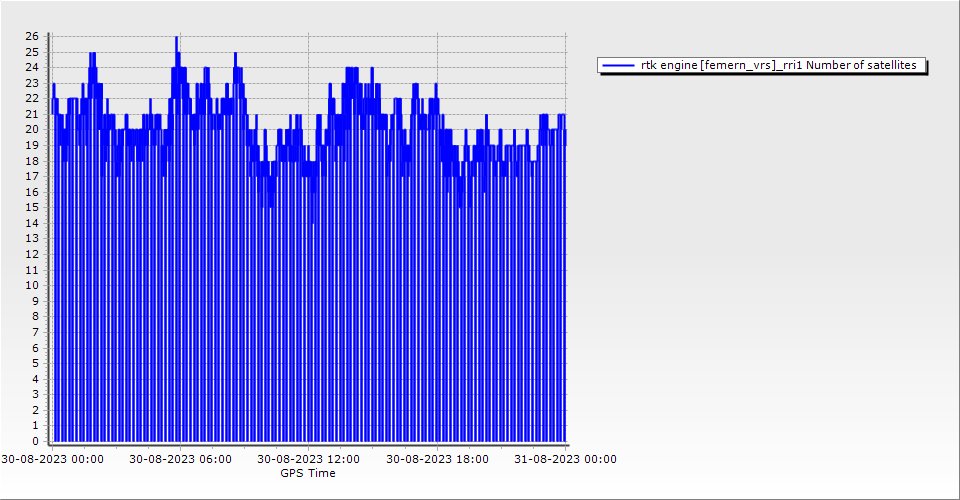Click the 12 label on the vertical axis
The image size is (960, 500).
coord(32,255)
